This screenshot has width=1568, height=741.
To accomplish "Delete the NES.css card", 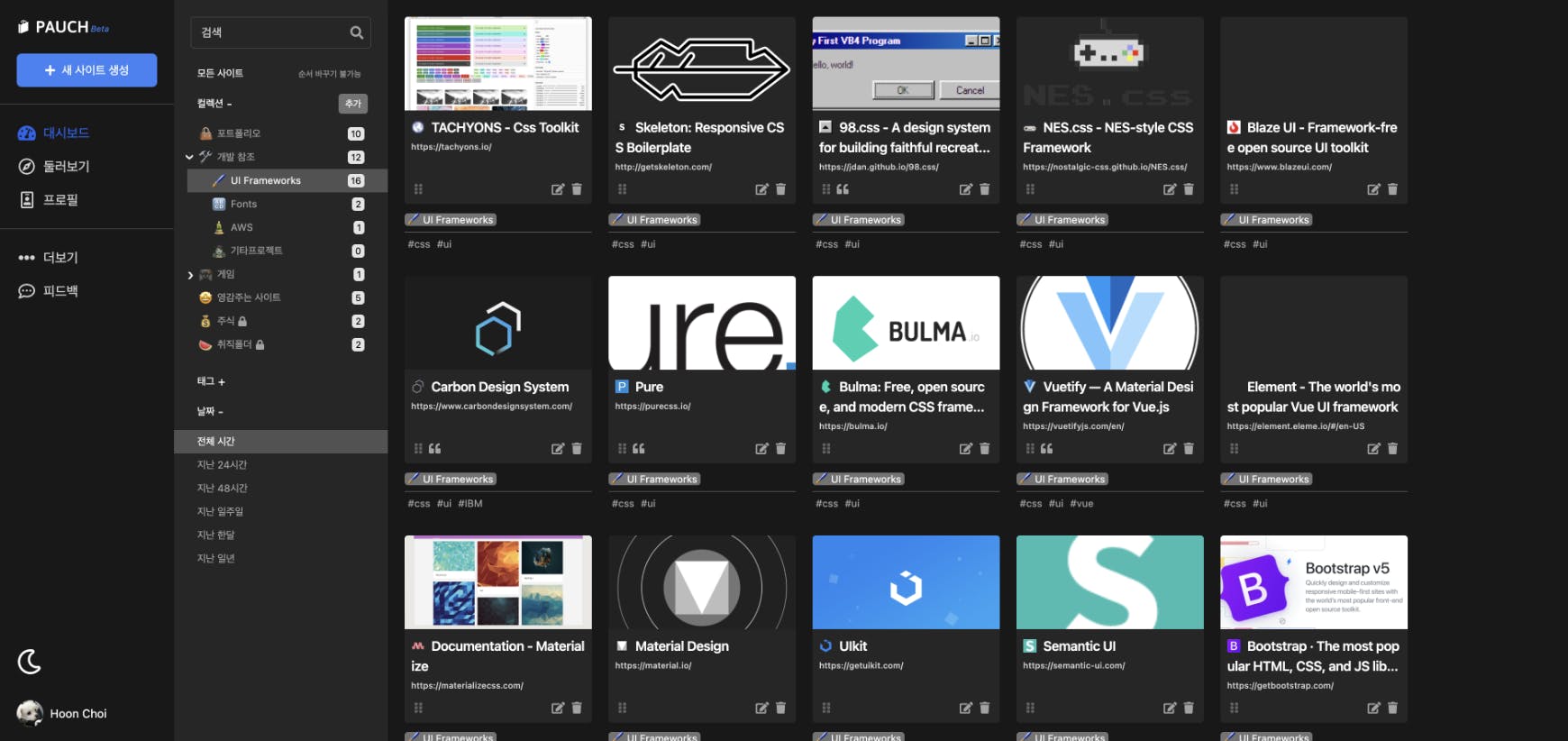I will (1189, 189).
